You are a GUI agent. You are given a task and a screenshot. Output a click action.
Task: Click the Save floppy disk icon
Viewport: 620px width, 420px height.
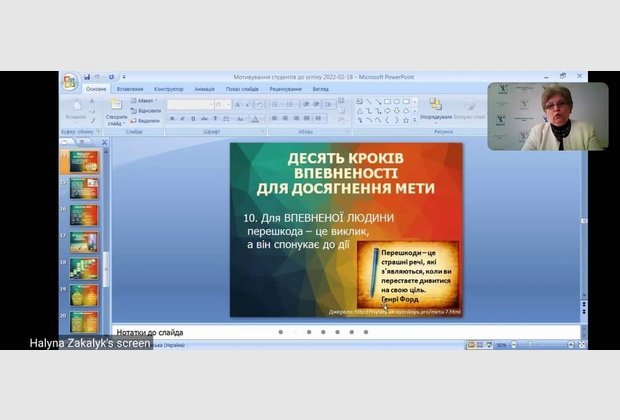(87, 77)
